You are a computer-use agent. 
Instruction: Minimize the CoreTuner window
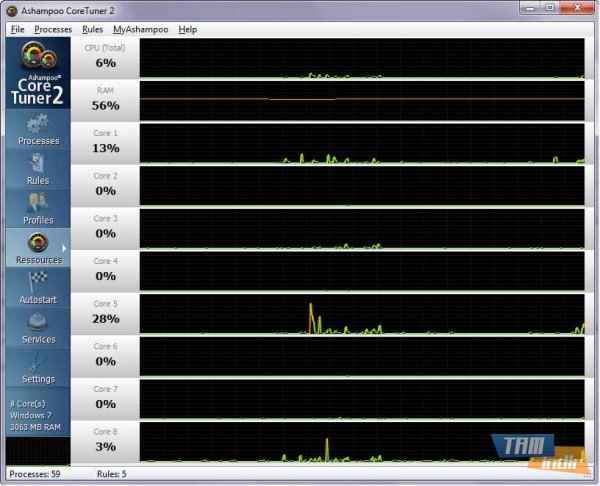coord(530,8)
